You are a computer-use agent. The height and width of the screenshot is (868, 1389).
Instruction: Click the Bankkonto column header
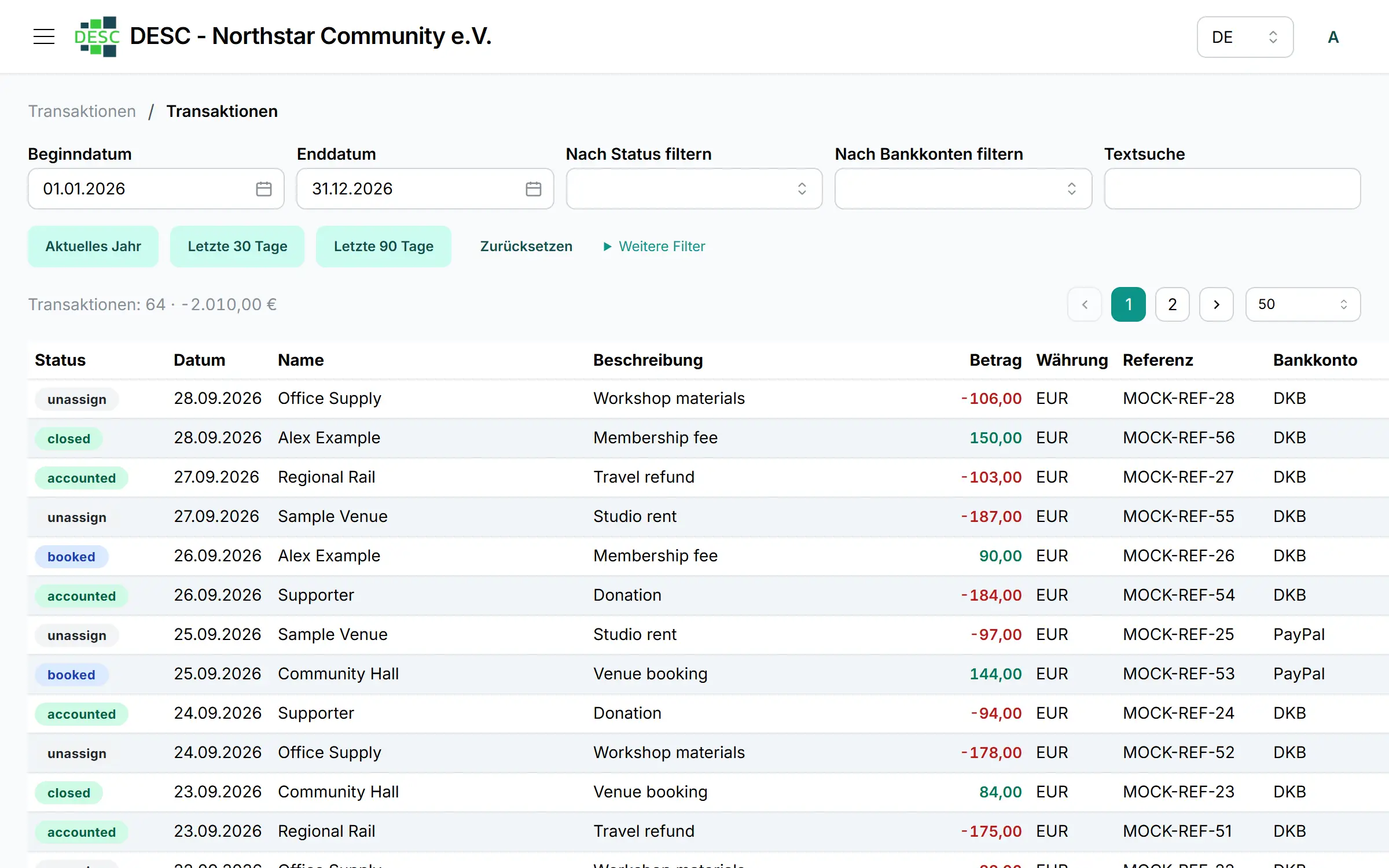click(x=1315, y=360)
